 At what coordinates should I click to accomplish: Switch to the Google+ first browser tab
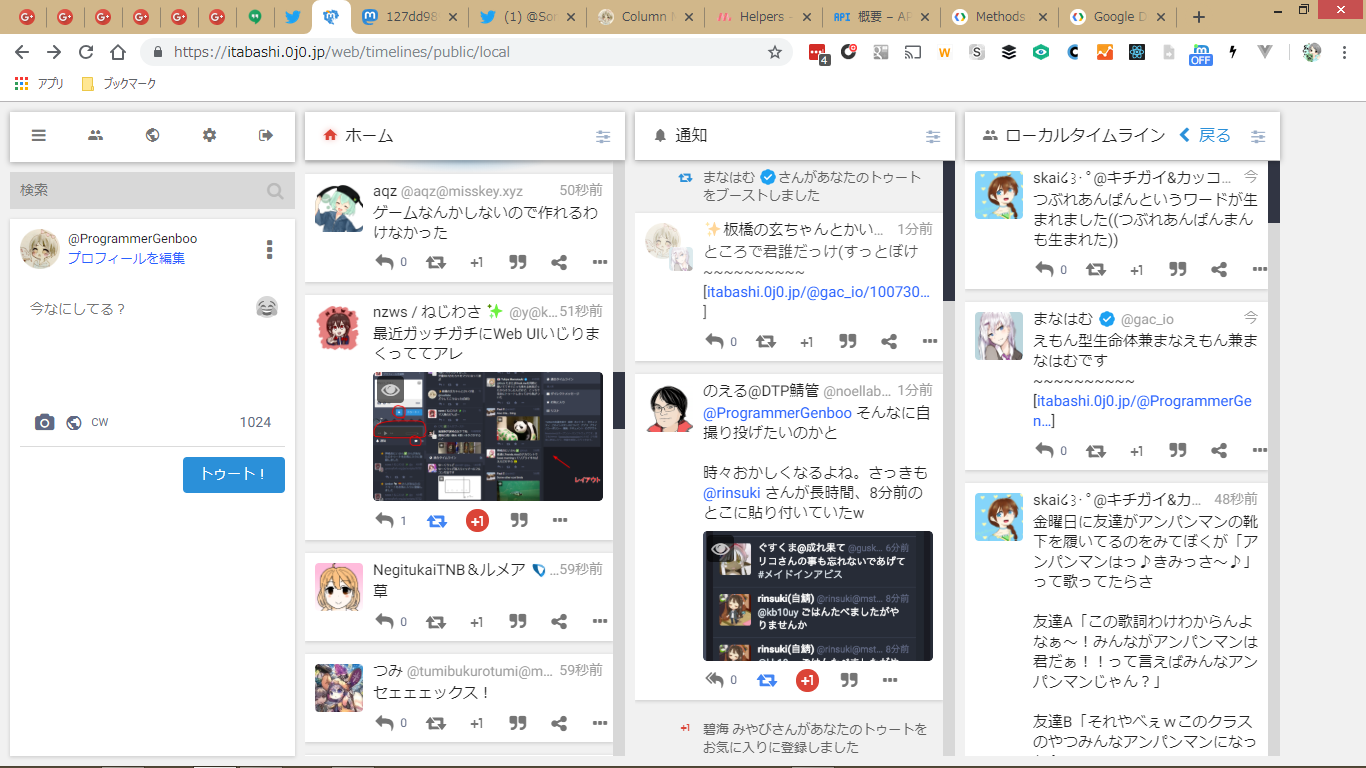27,17
